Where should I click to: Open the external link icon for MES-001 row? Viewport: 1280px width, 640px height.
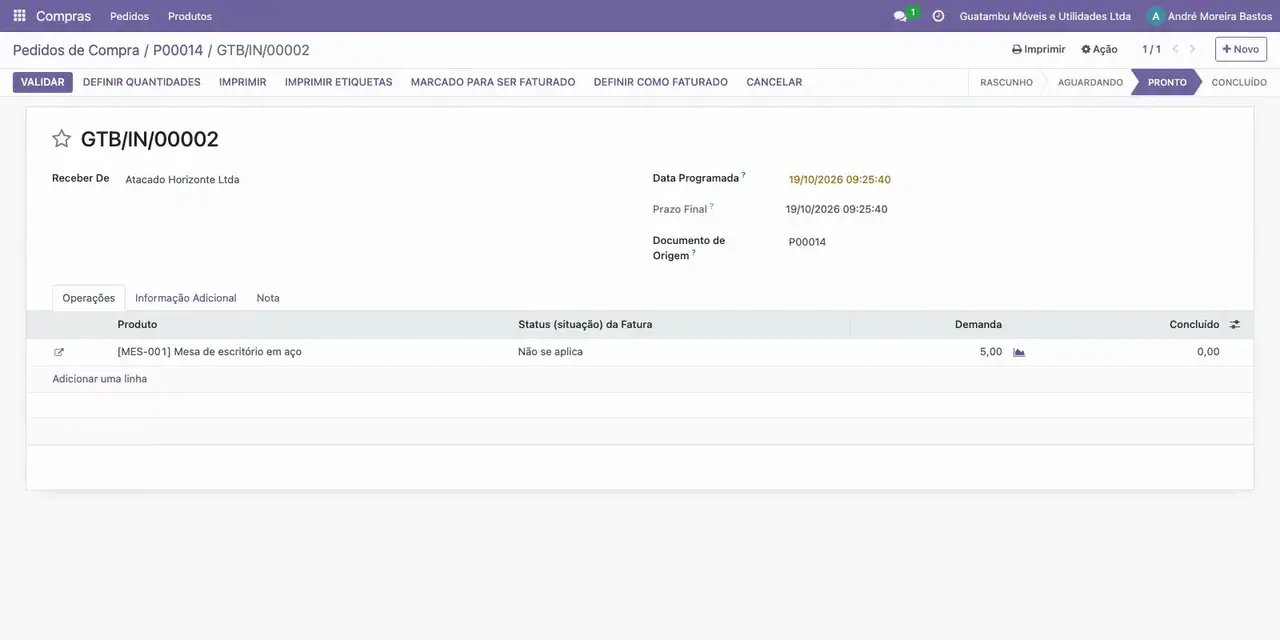tap(59, 352)
